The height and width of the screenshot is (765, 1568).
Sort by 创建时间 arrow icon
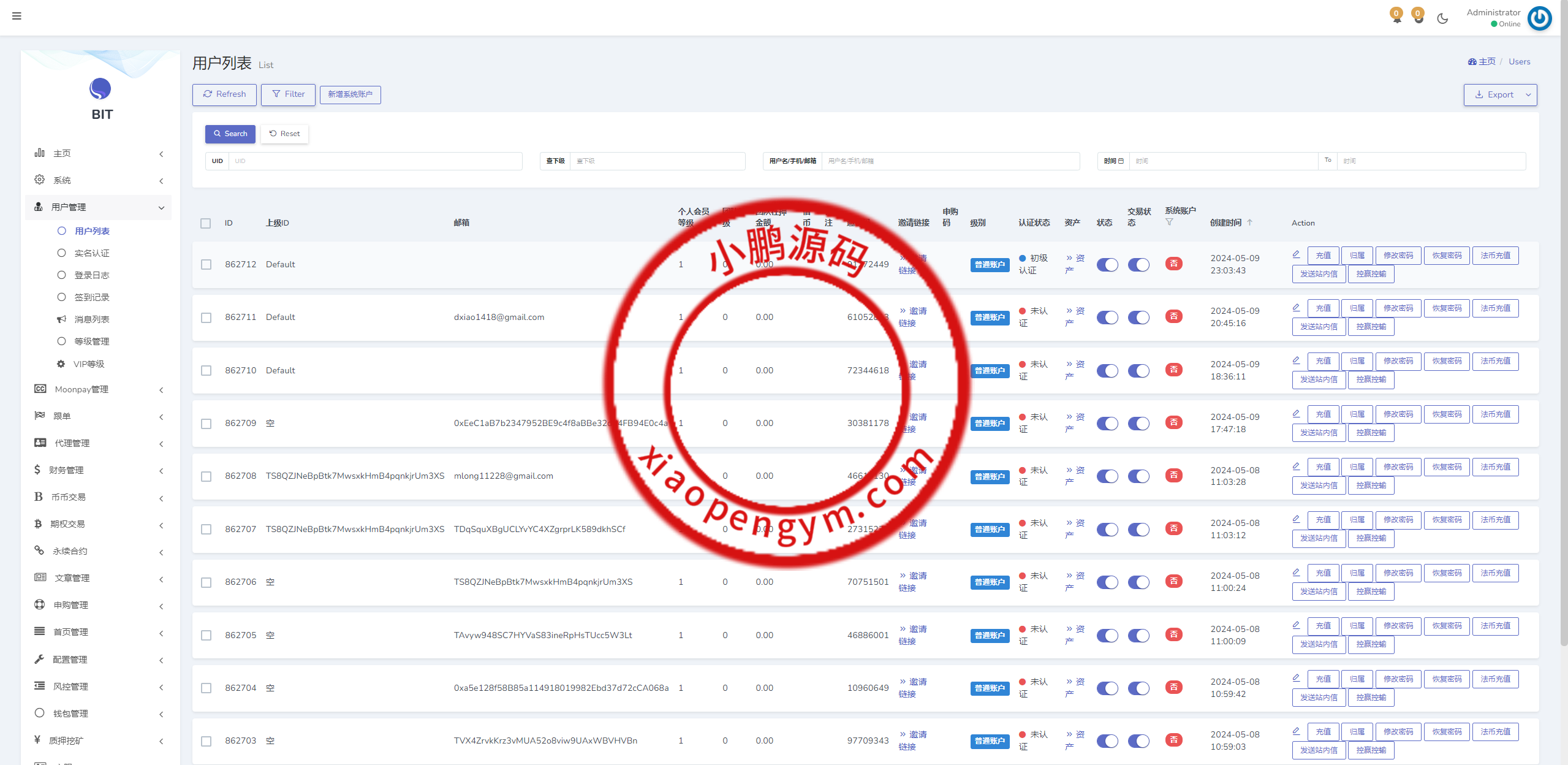click(x=1249, y=223)
